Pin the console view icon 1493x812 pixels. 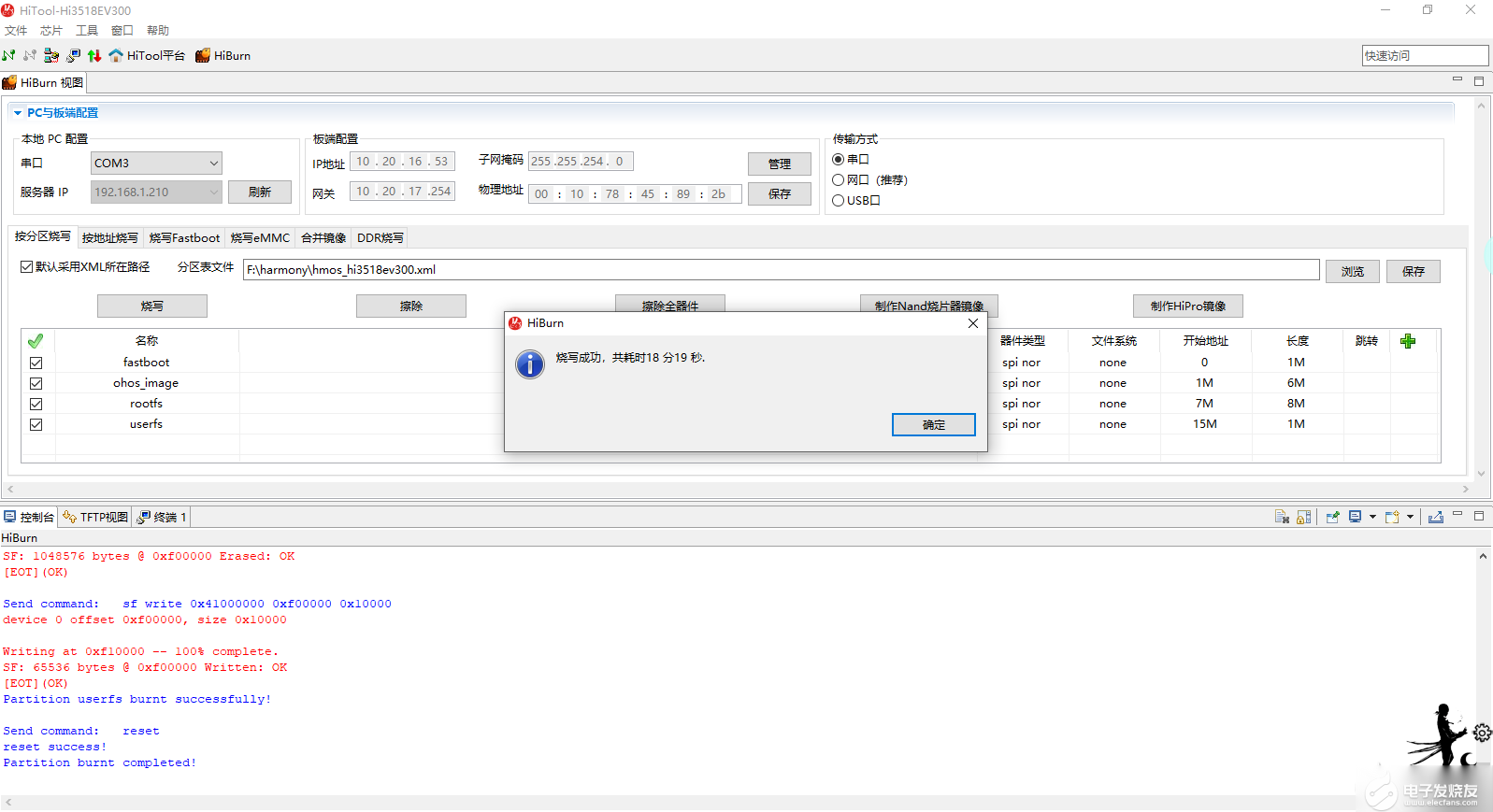pos(1333,517)
